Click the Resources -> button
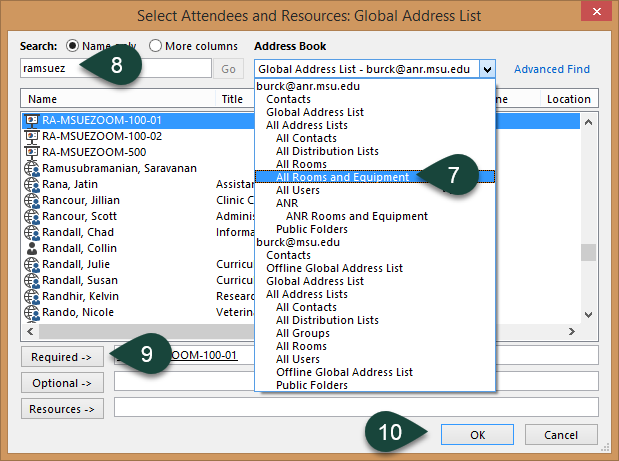 (x=62, y=407)
